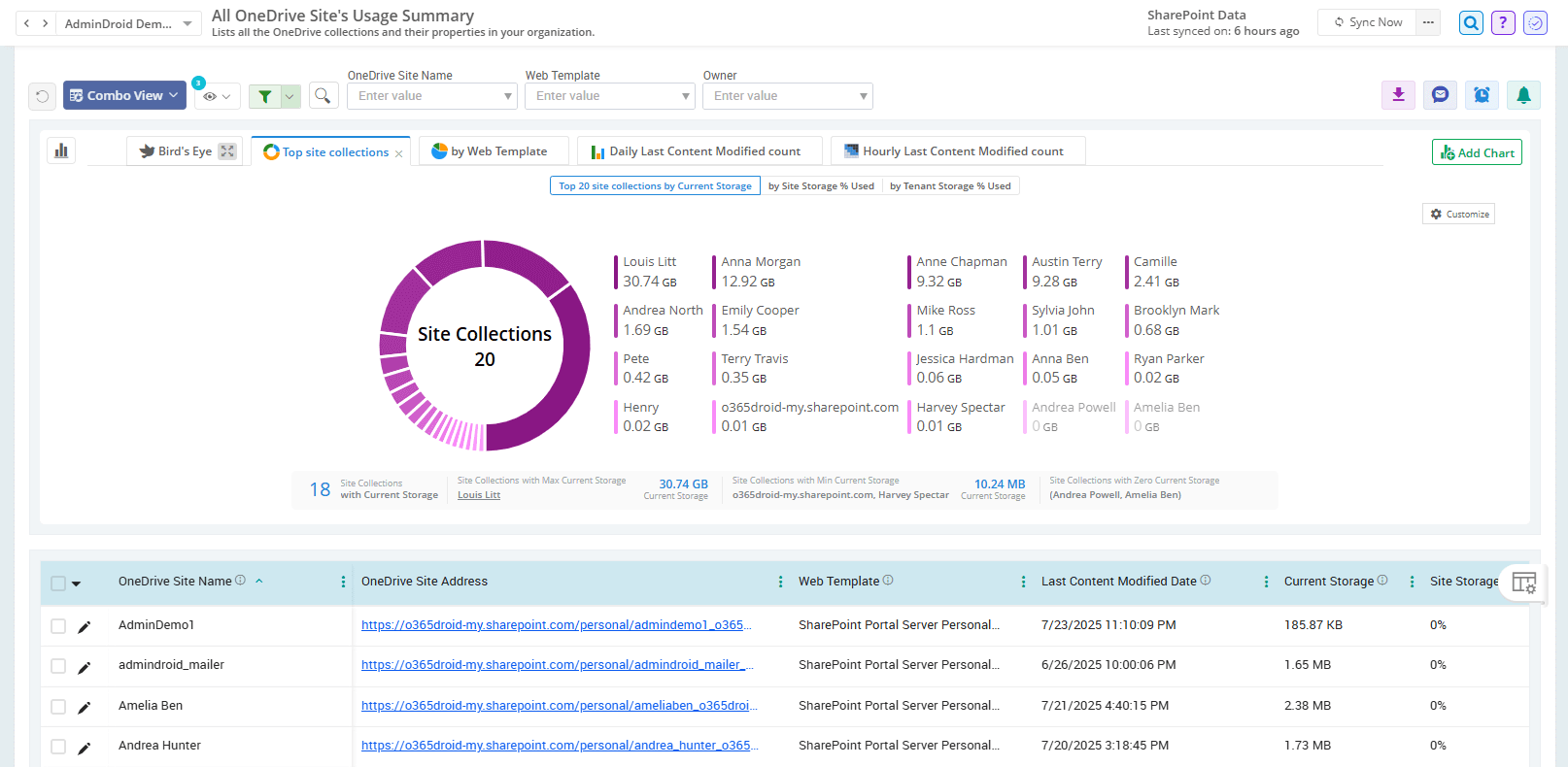Viewport: 1568px width, 767px height.
Task: Click the green filter funnel icon
Action: coord(264,96)
